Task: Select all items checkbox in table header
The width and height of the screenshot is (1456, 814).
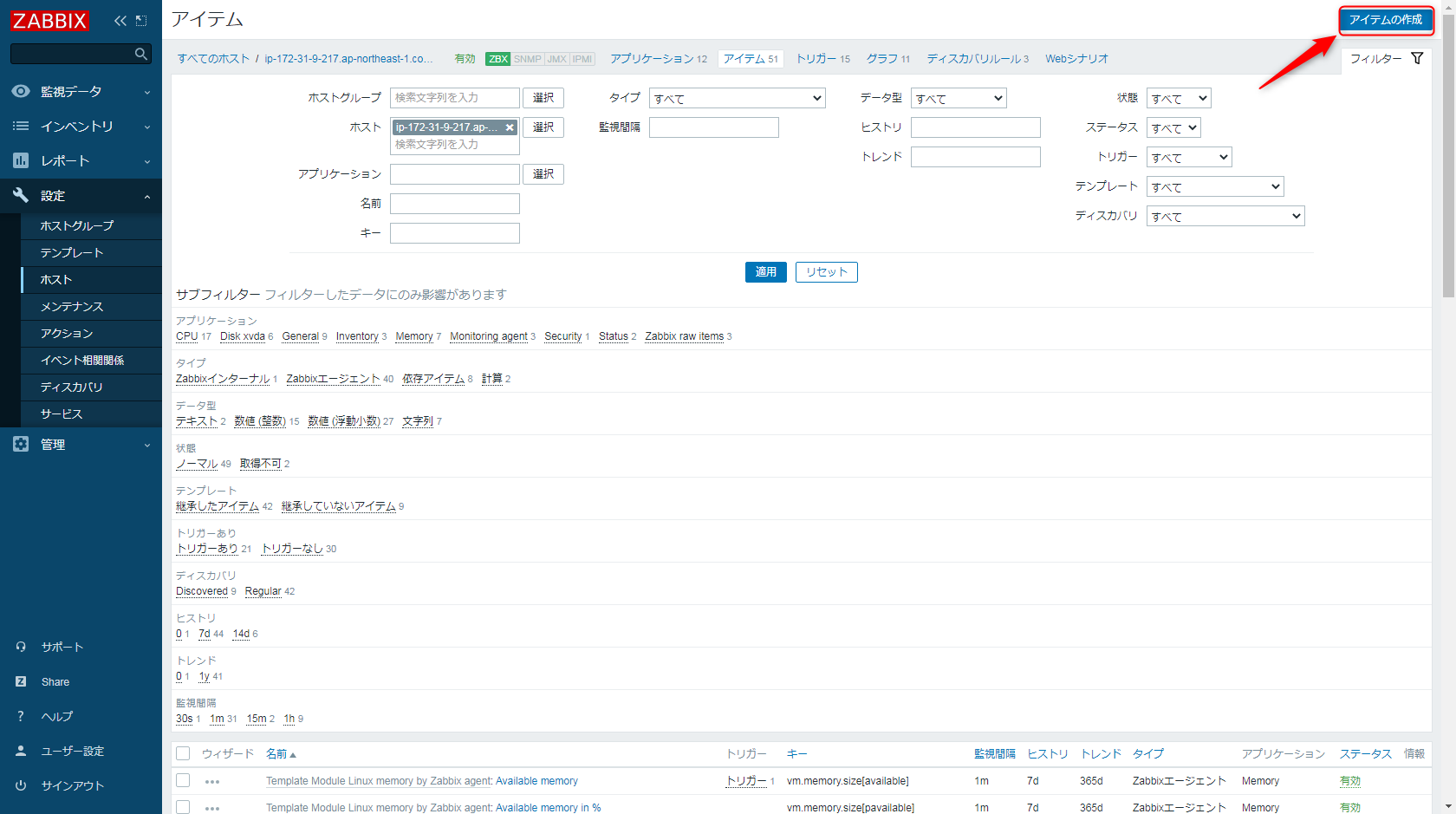Action: 183,753
